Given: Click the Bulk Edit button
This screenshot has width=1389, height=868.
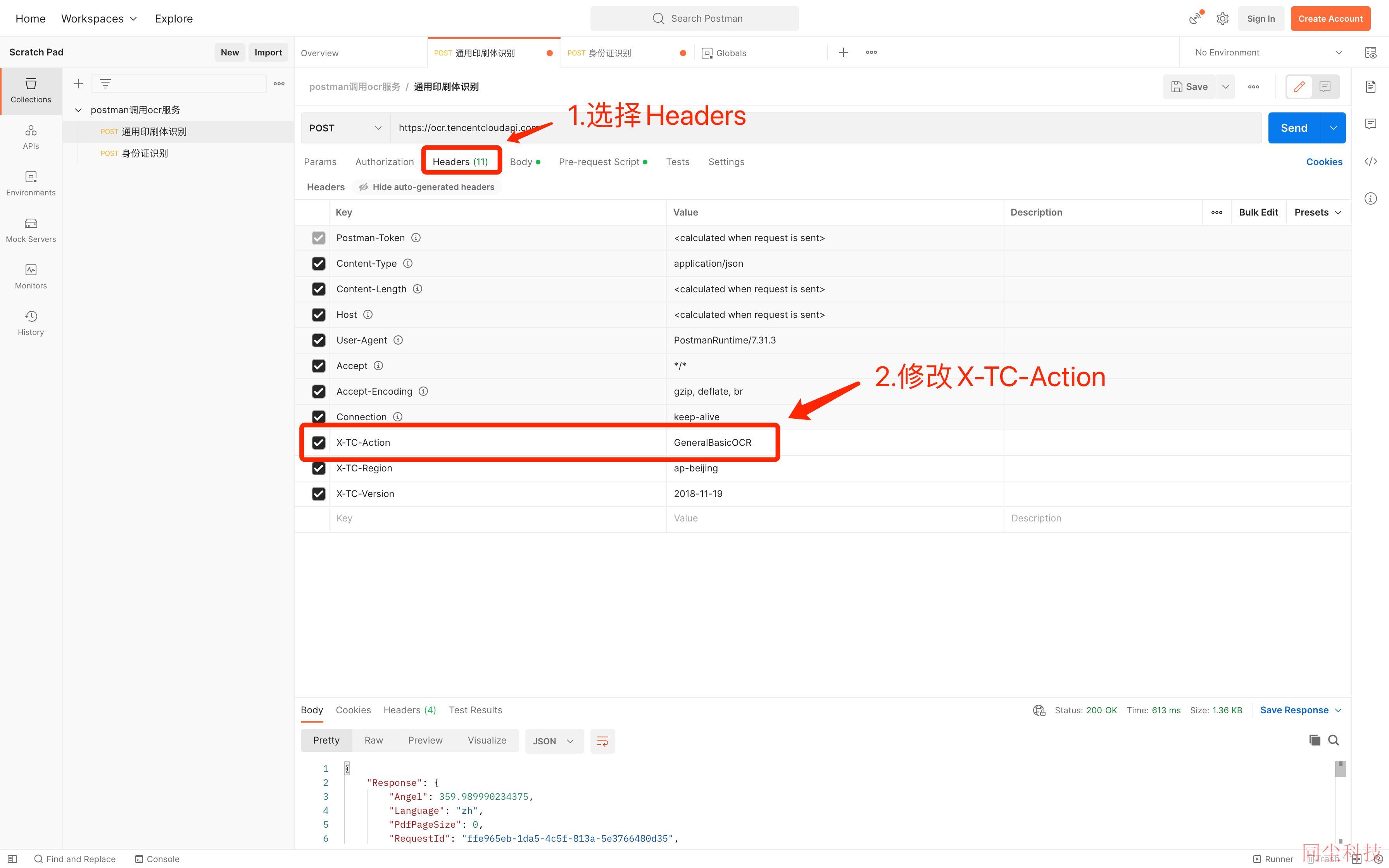Looking at the screenshot, I should tap(1258, 212).
